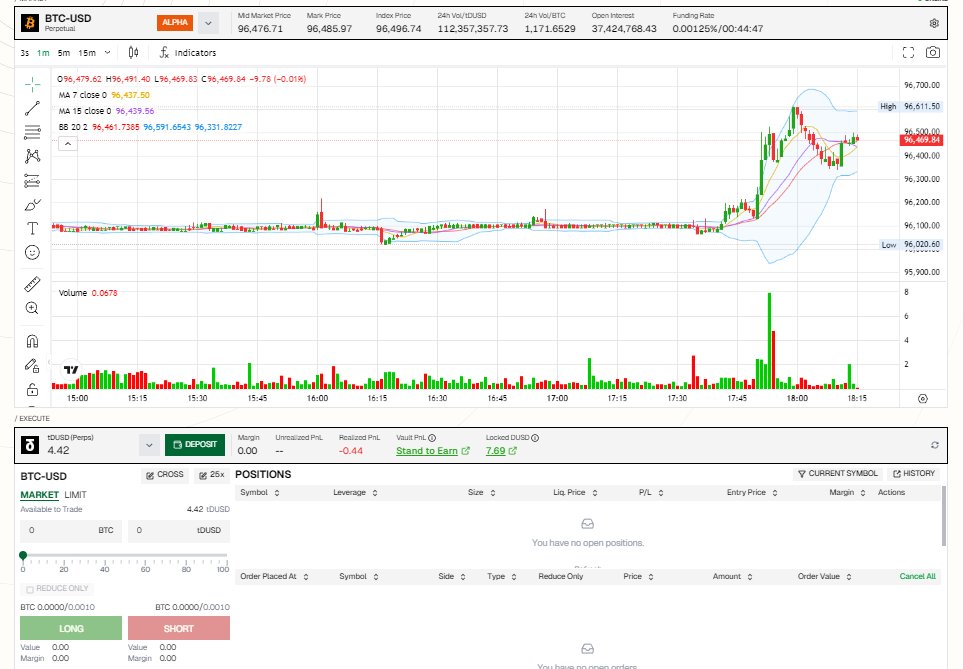Edit the 25x leverage setting
Screen dimensions: 963x669
click(x=211, y=475)
